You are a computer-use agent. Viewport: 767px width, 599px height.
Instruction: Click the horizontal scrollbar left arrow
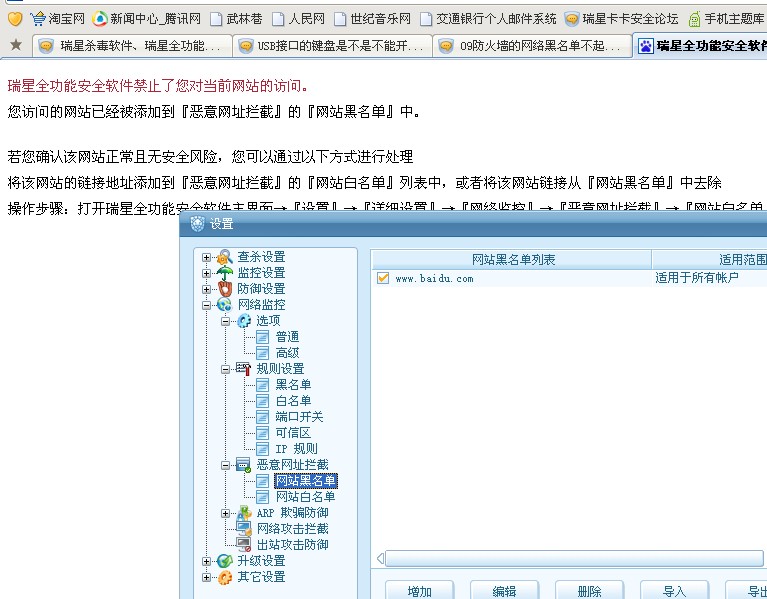[x=381, y=558]
